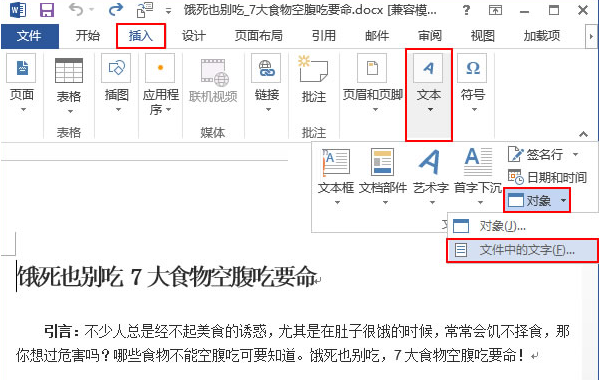Insert a comment with 批注 icon
Screen dimensions: 603x380
pyautogui.click(x=313, y=69)
